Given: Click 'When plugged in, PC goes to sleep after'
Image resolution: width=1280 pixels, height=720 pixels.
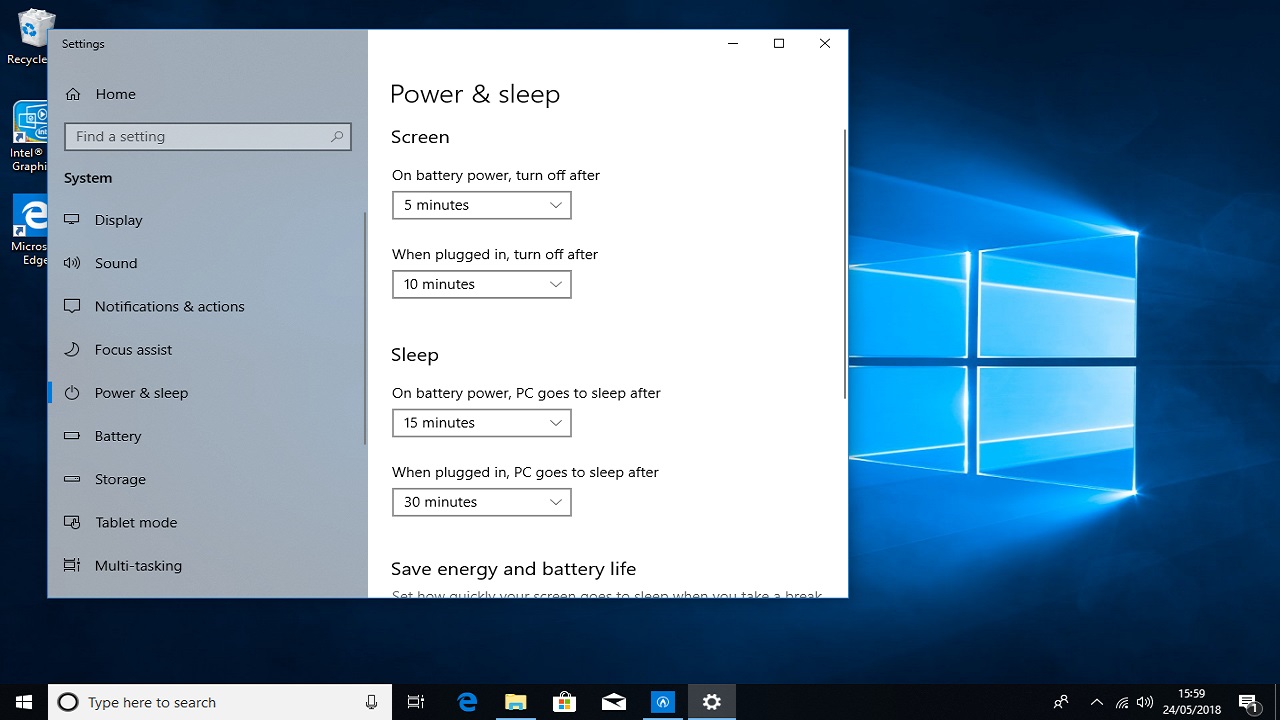Looking at the screenshot, I should click(x=525, y=472).
